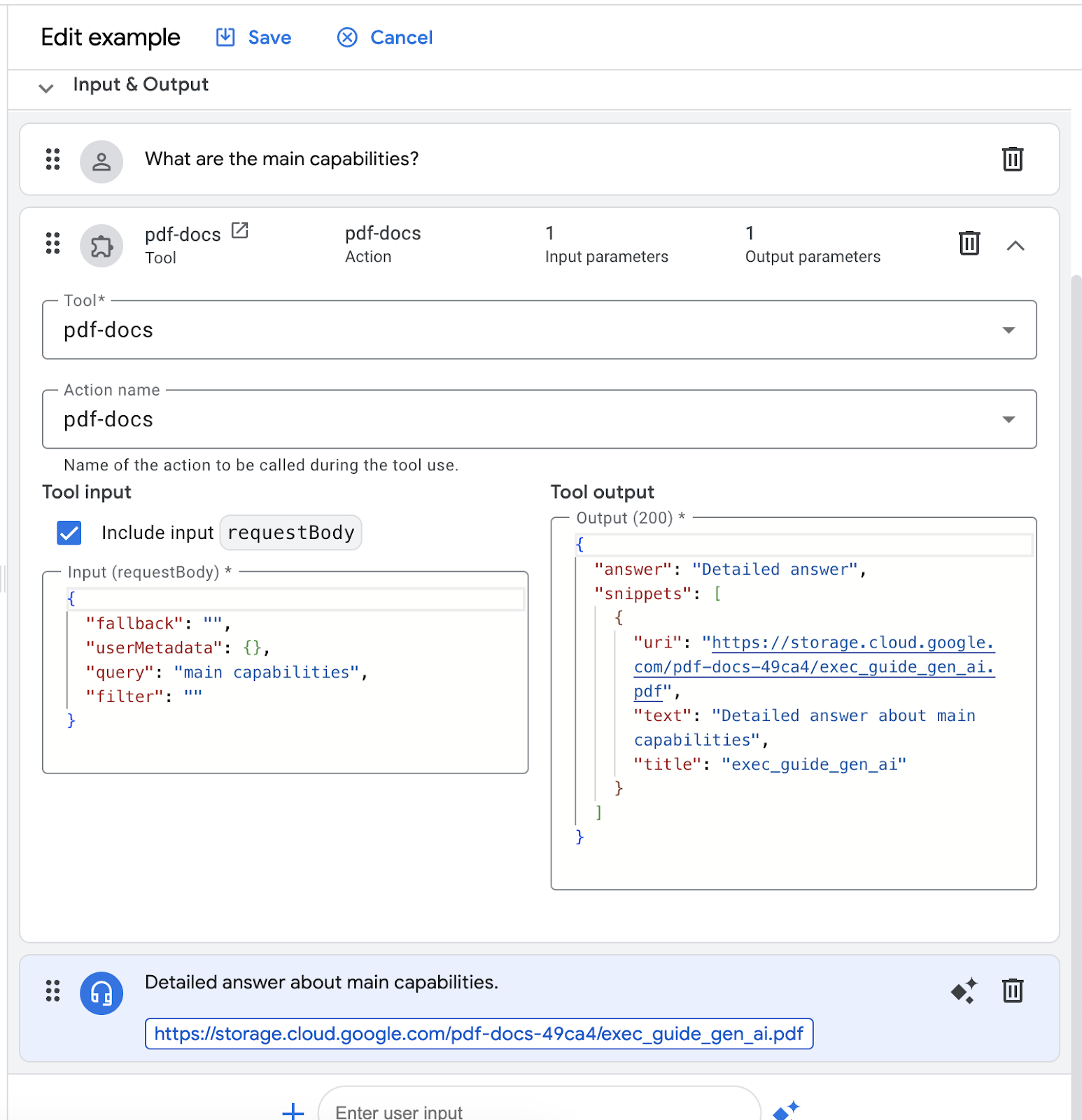This screenshot has height=1120, width=1082.
Task: Click the puzzle-piece tool icon
Action: click(101, 246)
